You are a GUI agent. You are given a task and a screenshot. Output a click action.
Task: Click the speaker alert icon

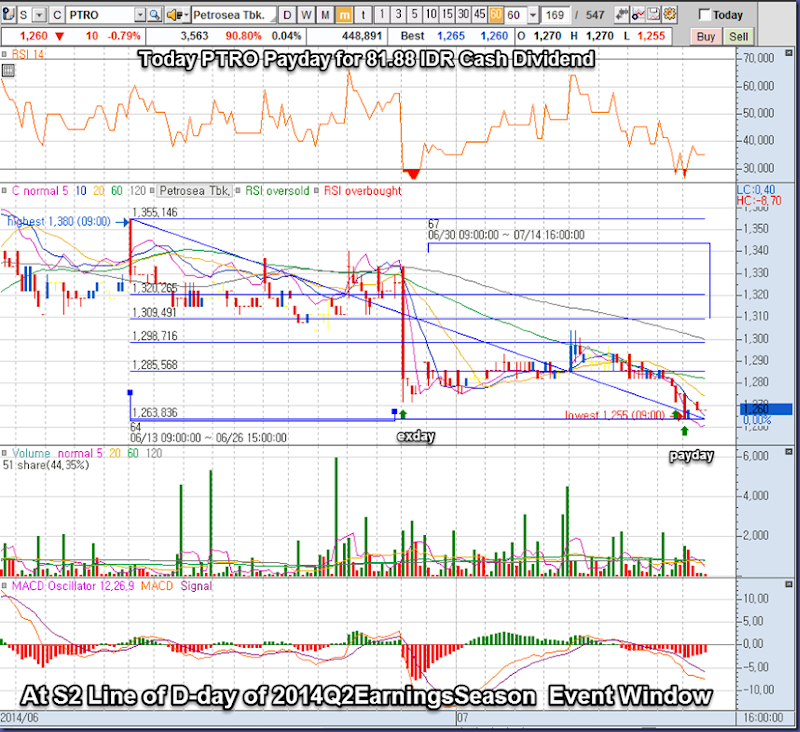coord(174,15)
